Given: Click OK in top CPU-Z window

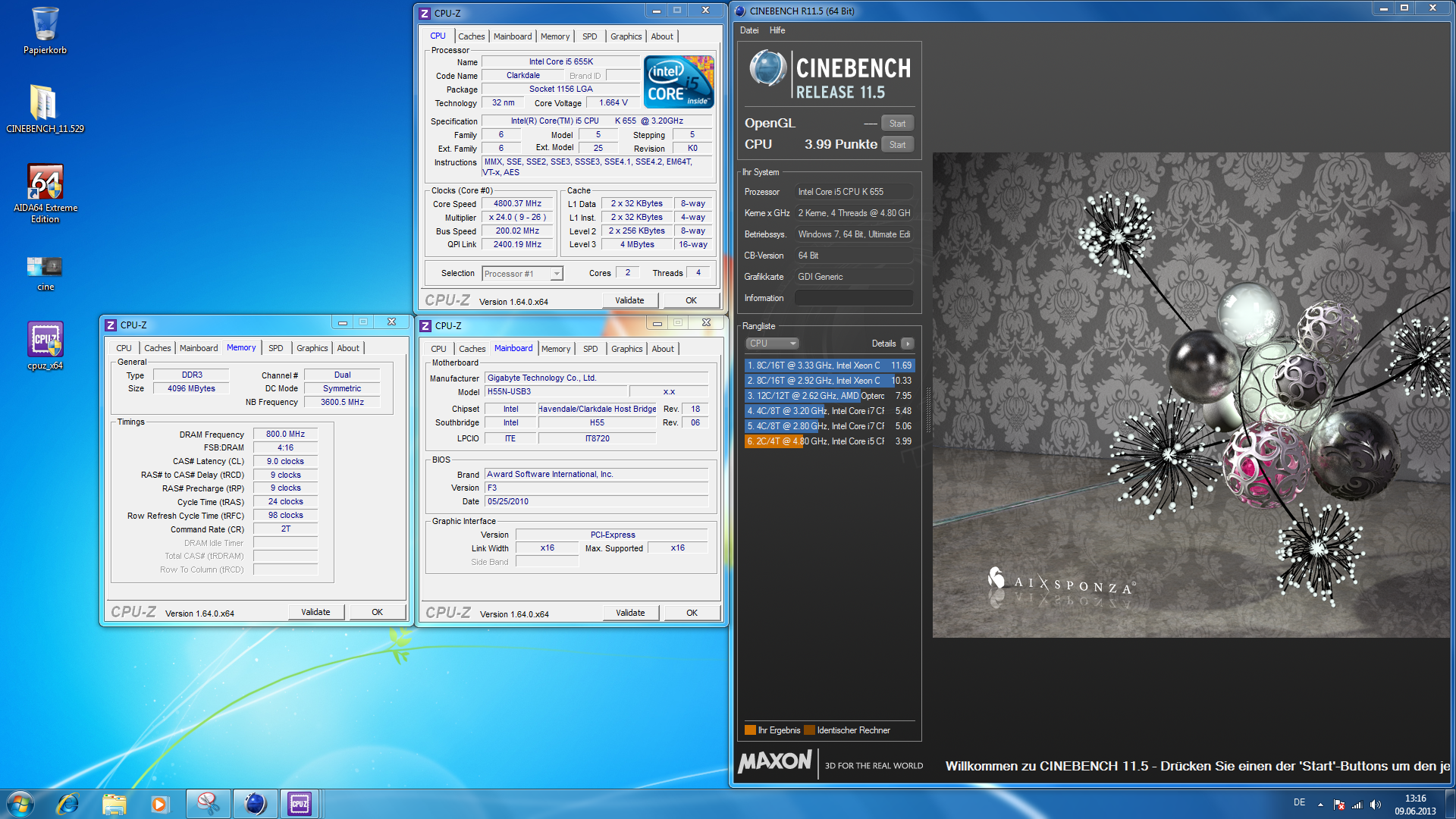Looking at the screenshot, I should click(x=691, y=300).
